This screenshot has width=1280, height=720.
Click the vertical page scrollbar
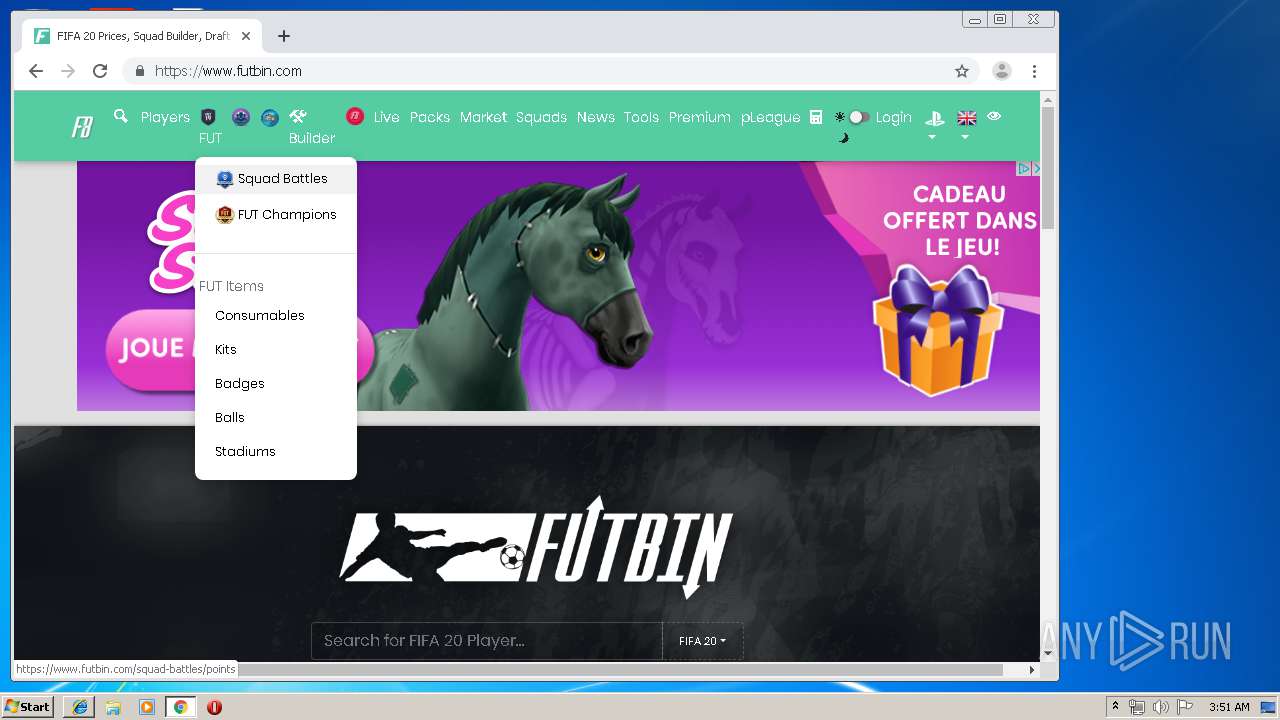(x=1048, y=168)
